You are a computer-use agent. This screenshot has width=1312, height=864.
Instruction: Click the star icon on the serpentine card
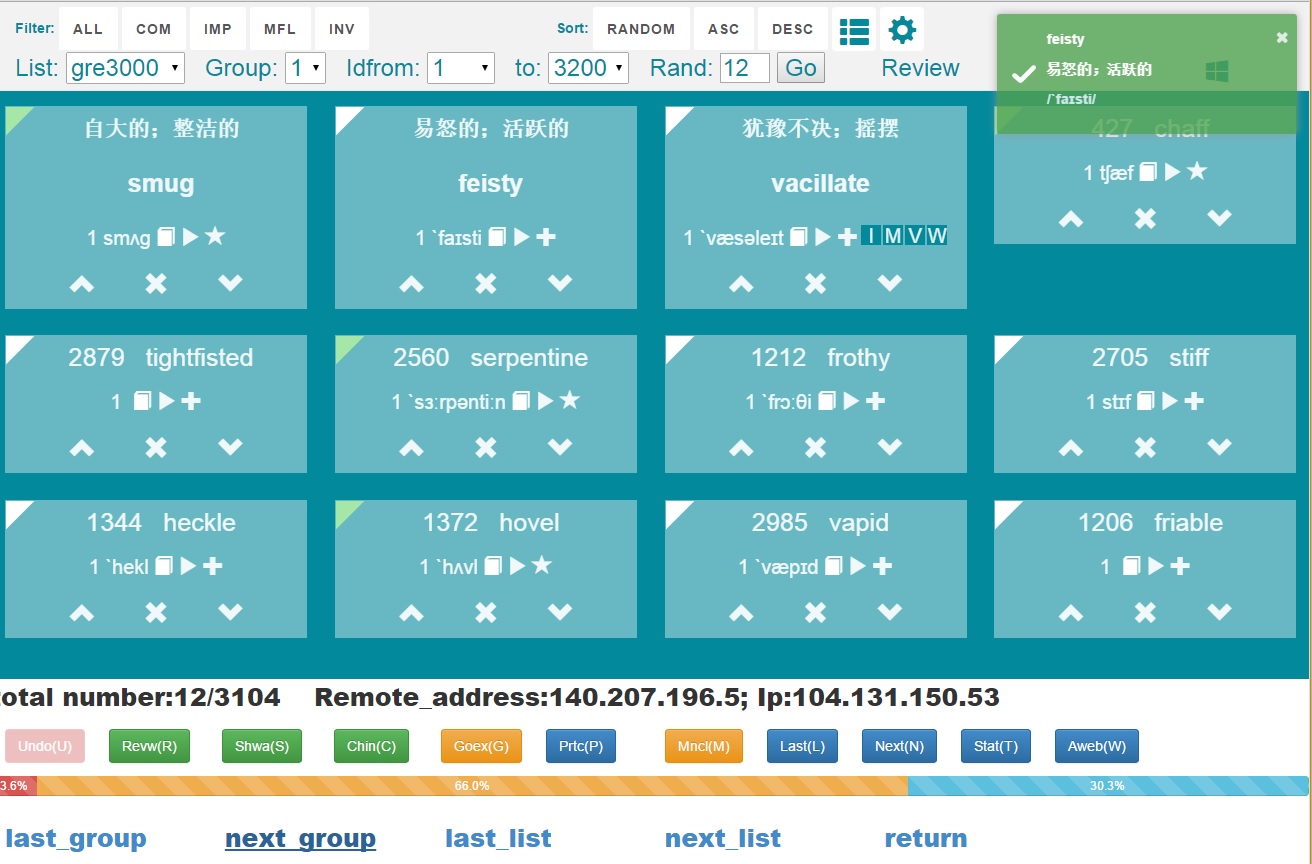[x=569, y=401]
